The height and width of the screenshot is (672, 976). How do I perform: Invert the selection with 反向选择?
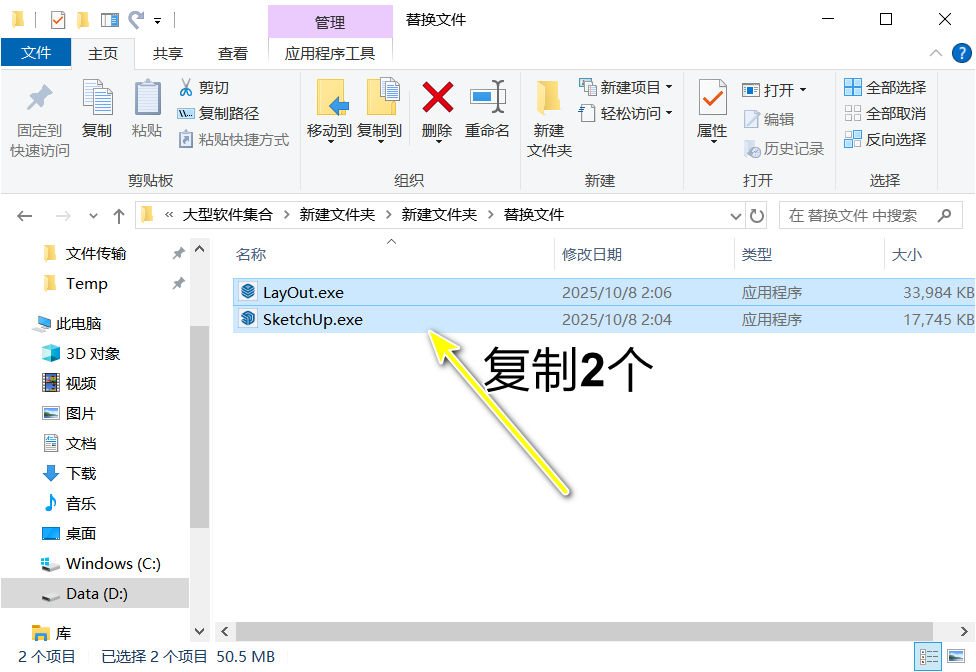click(885, 139)
